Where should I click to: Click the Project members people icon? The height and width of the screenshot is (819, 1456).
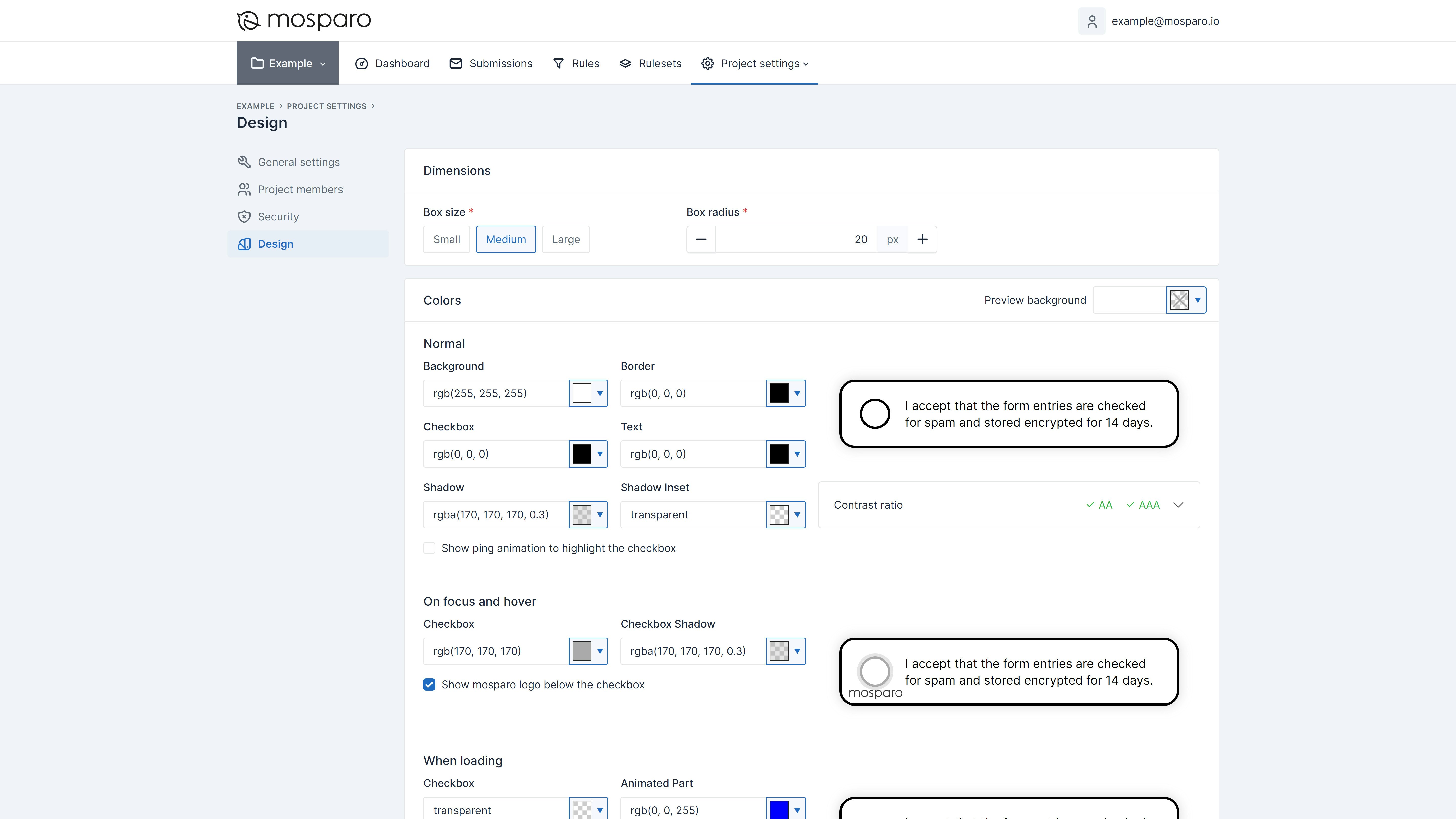tap(244, 189)
